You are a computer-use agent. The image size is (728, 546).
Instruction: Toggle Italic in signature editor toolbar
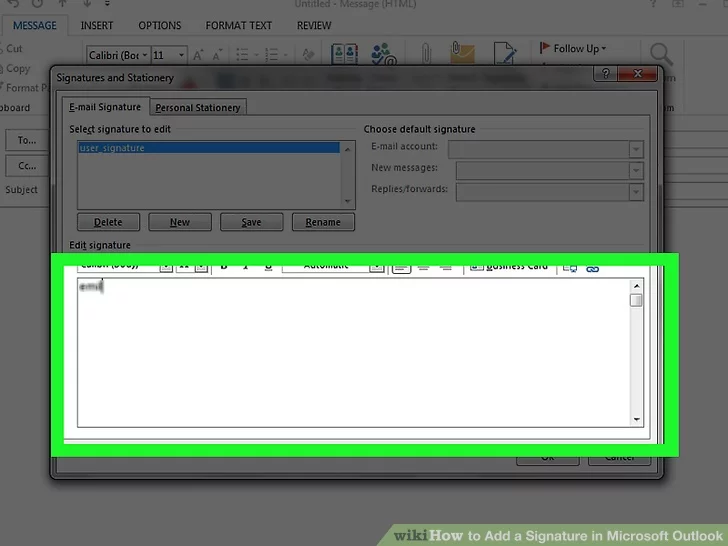tap(246, 266)
